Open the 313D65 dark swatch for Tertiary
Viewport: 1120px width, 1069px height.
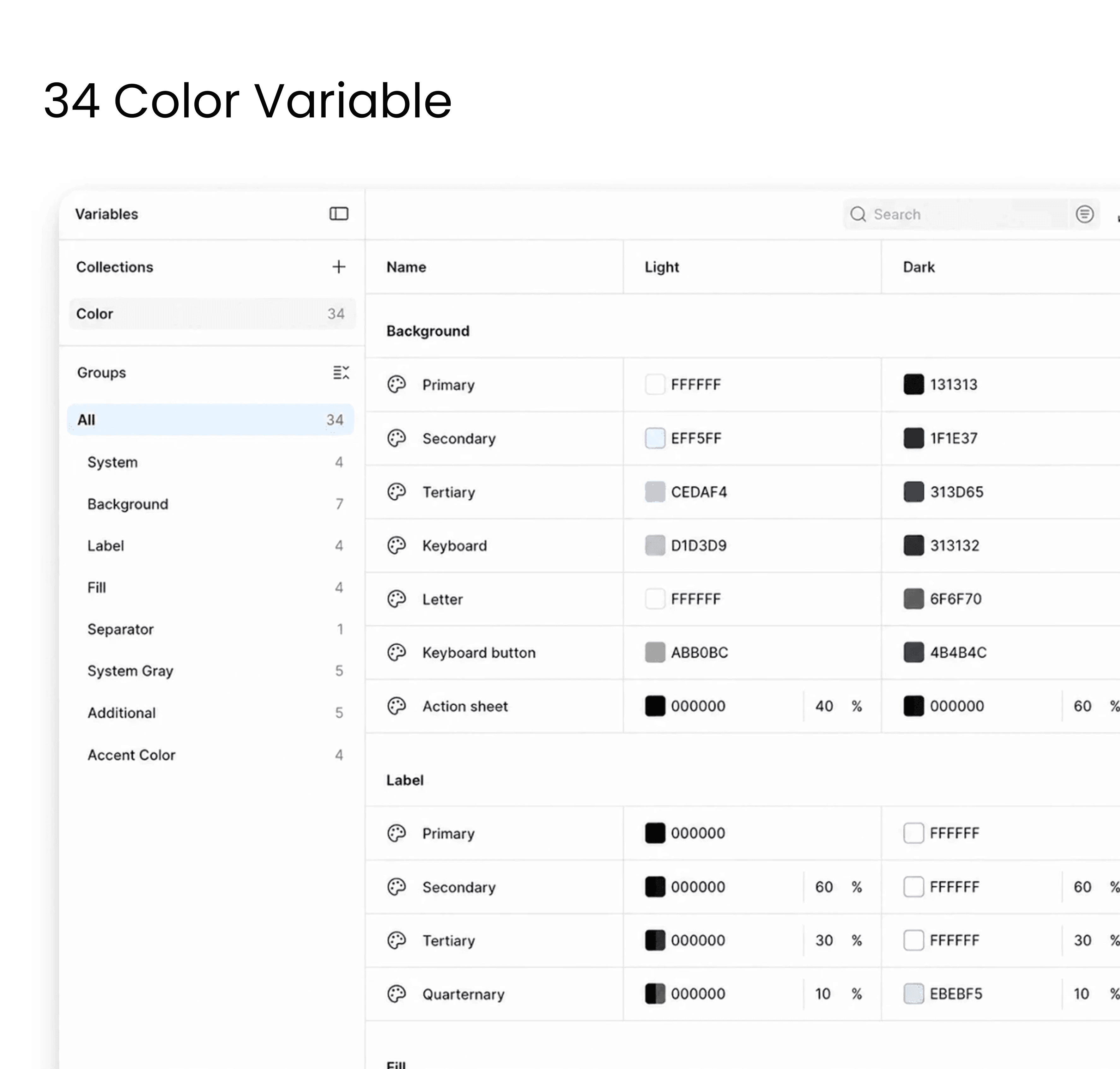pos(914,492)
